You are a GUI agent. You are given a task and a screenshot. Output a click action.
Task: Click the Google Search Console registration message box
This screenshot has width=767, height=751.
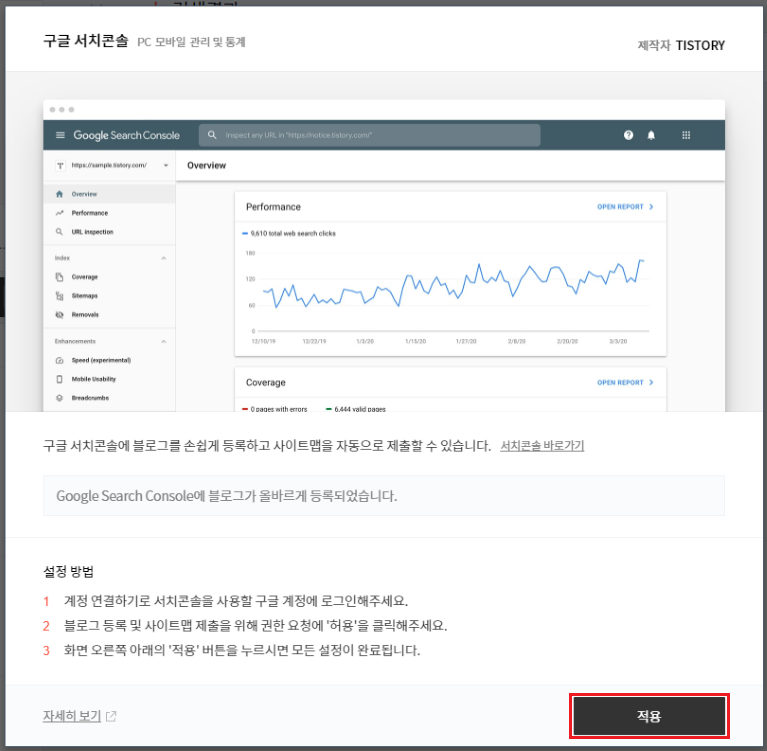384,496
